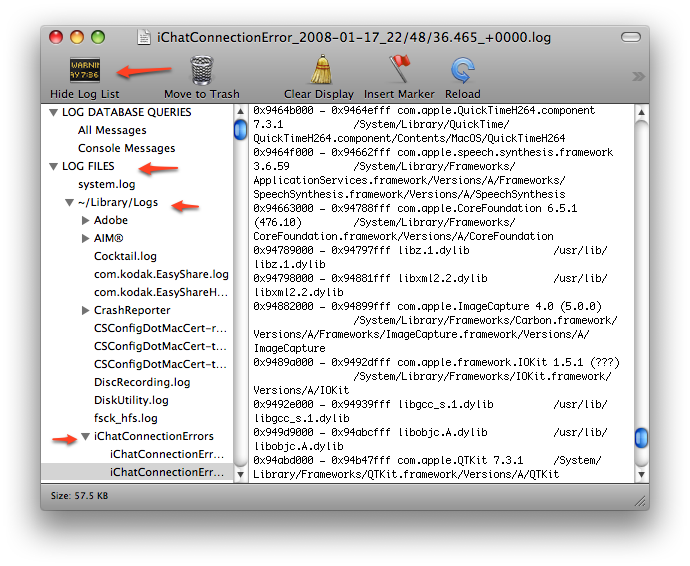
Task: Click the Move to Trash icon
Action: (202, 70)
